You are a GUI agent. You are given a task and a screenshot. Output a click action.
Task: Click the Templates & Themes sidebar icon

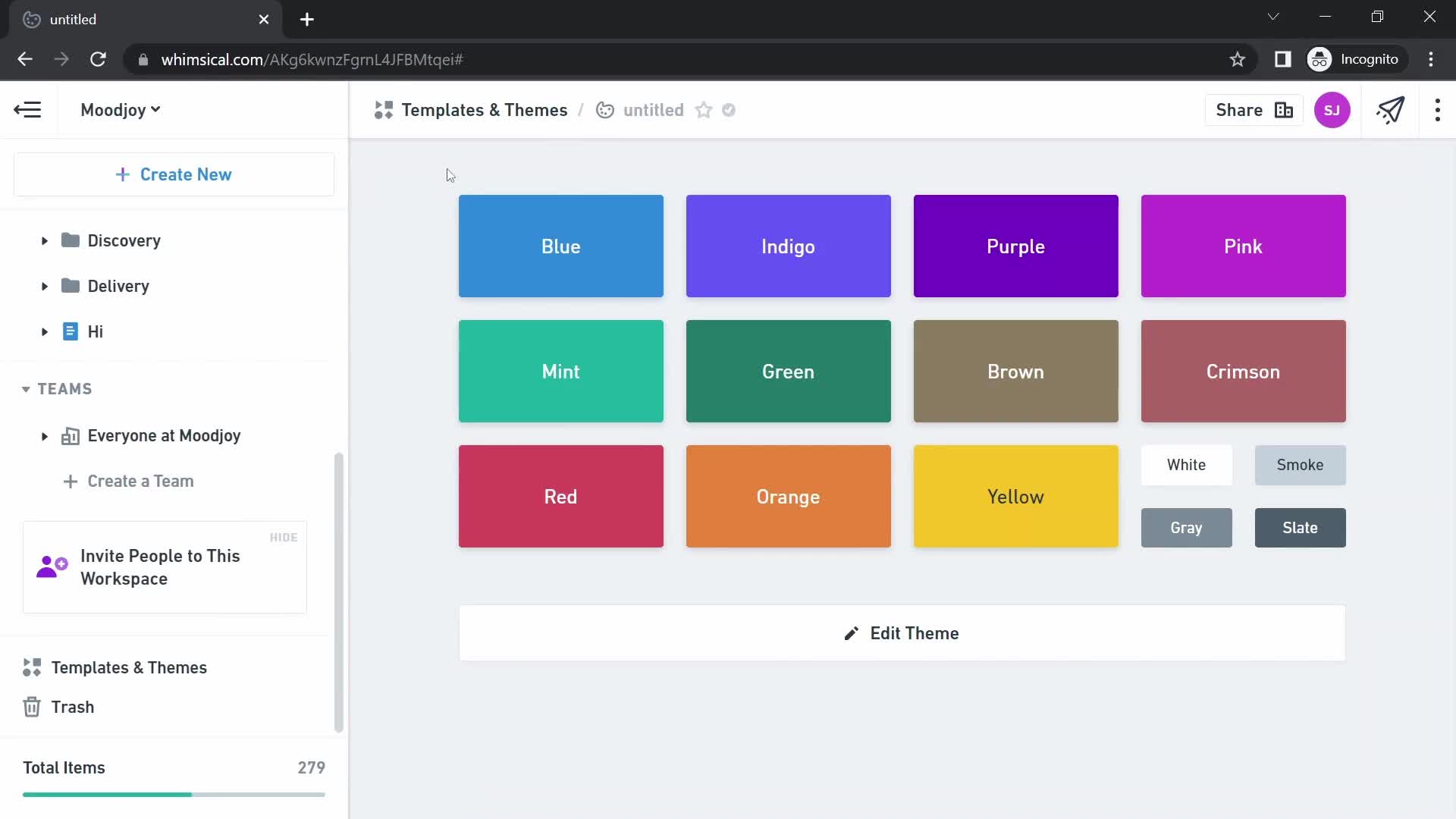click(32, 668)
